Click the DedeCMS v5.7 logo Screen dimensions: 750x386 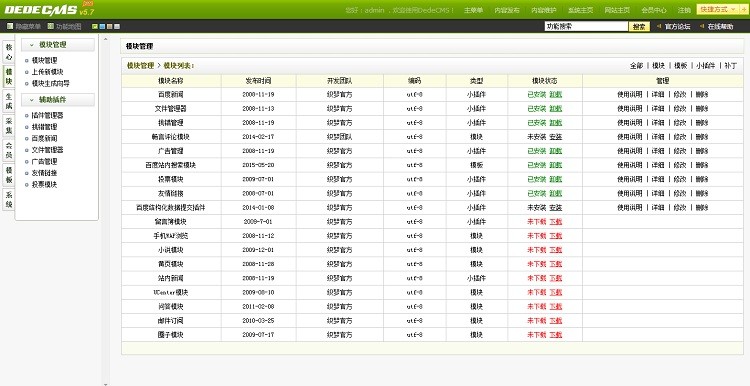pos(50,10)
